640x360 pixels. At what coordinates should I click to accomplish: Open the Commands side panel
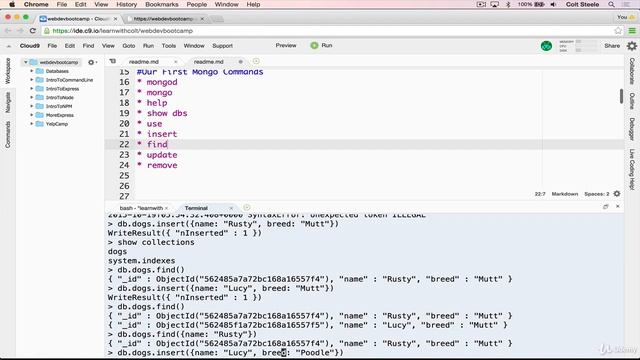tap(8, 134)
